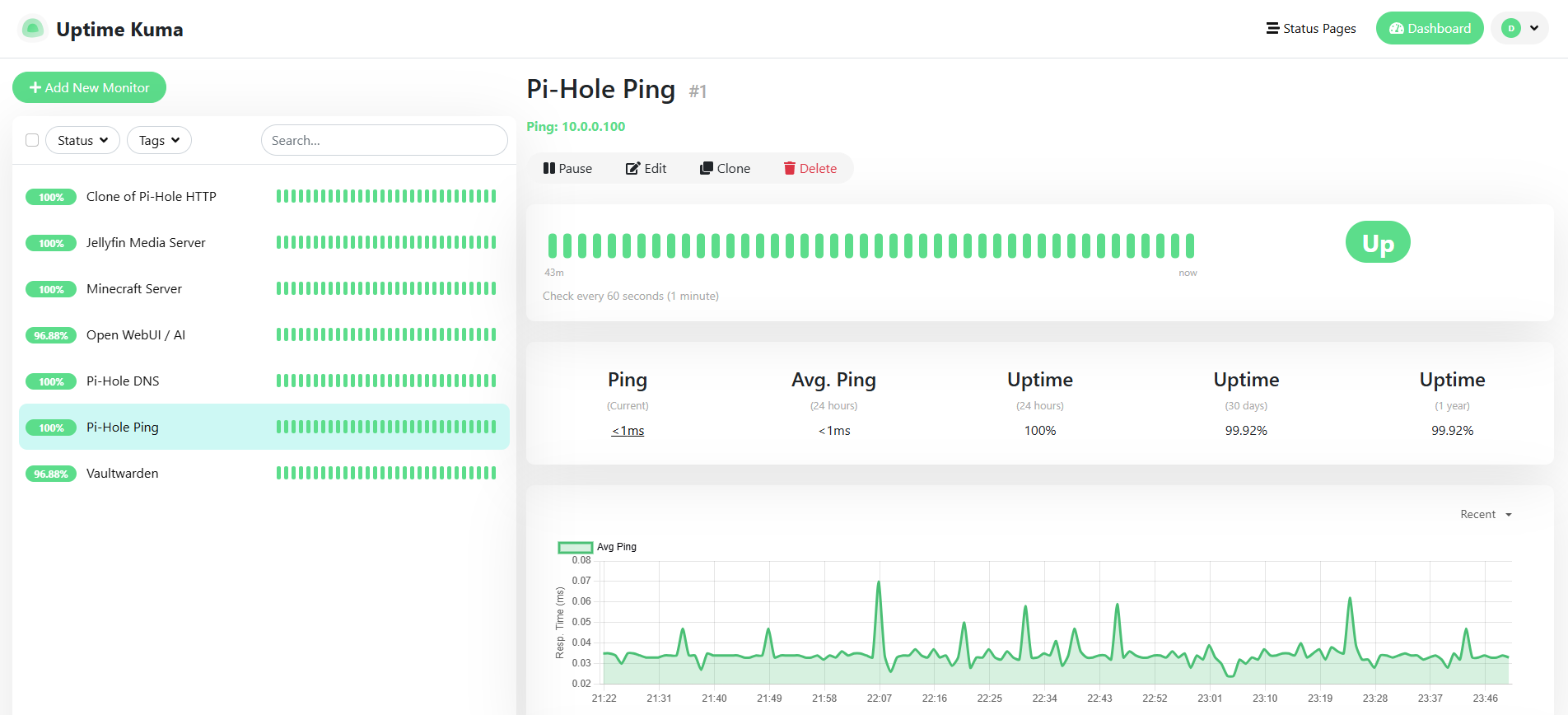Click the user avatar icon D
The width and height of the screenshot is (1568, 715).
1511,29
